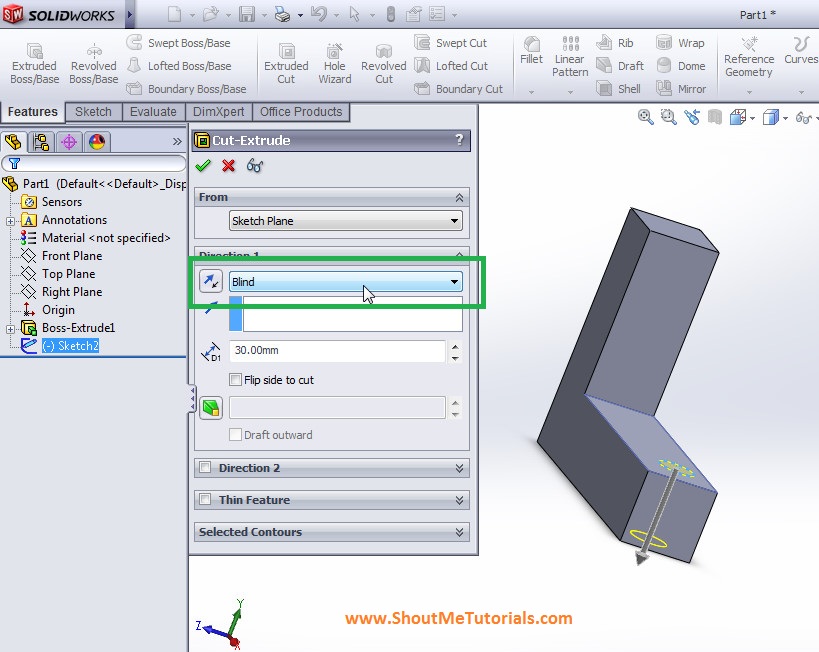This screenshot has height=652, width=819.
Task: Choose Swept Boss/Base feature
Action: pos(179,43)
